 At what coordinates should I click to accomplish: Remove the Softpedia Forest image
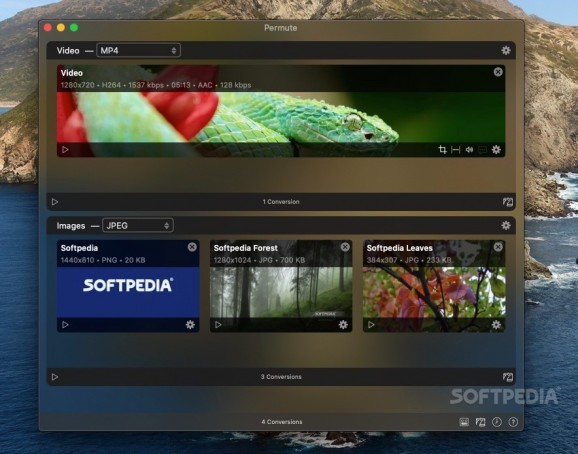click(345, 247)
